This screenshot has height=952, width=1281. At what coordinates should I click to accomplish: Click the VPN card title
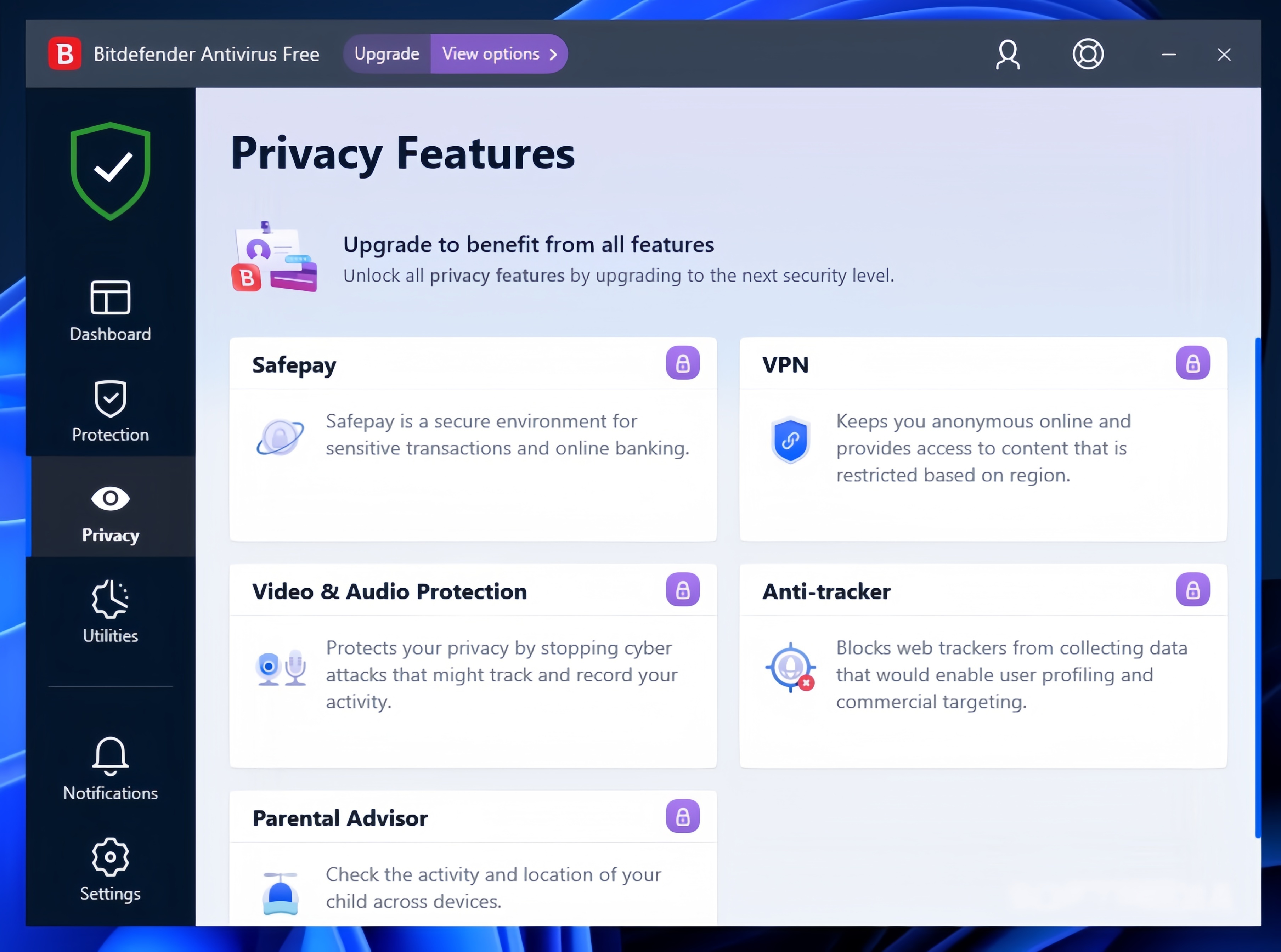[785, 365]
